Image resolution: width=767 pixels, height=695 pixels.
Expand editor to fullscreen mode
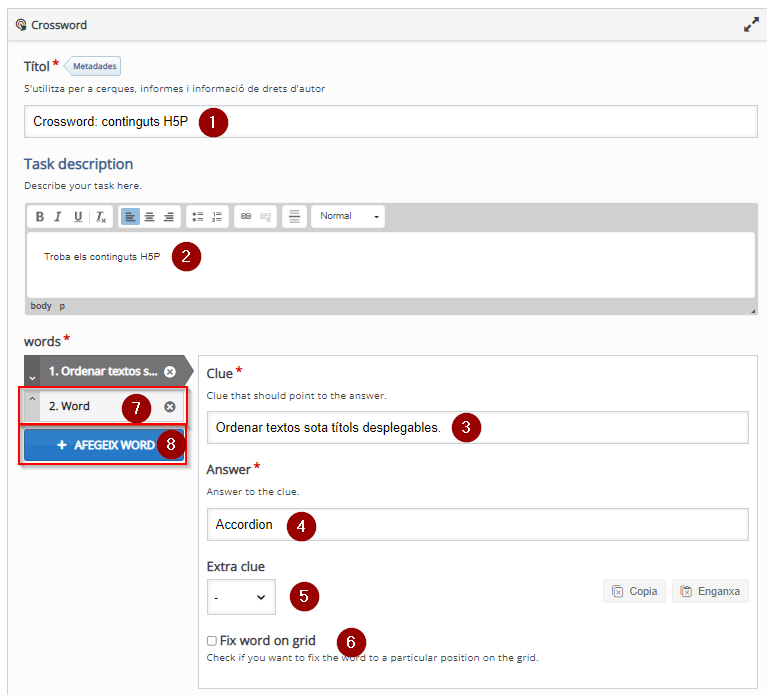coord(751,24)
